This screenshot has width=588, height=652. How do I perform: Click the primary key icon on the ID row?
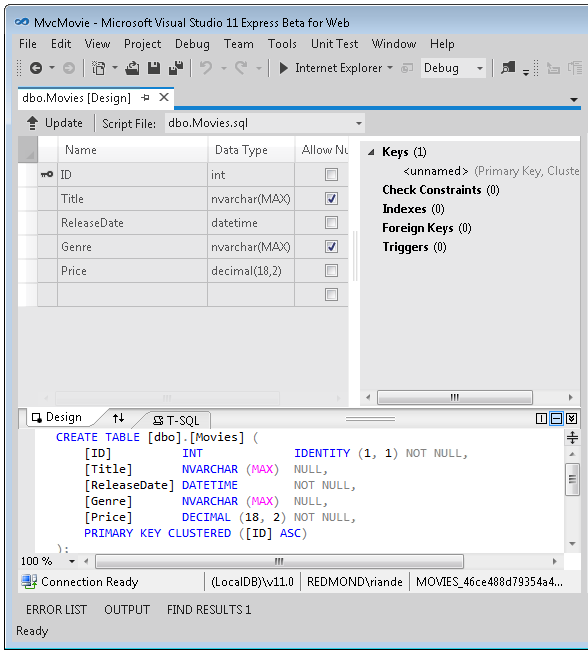coord(47,174)
